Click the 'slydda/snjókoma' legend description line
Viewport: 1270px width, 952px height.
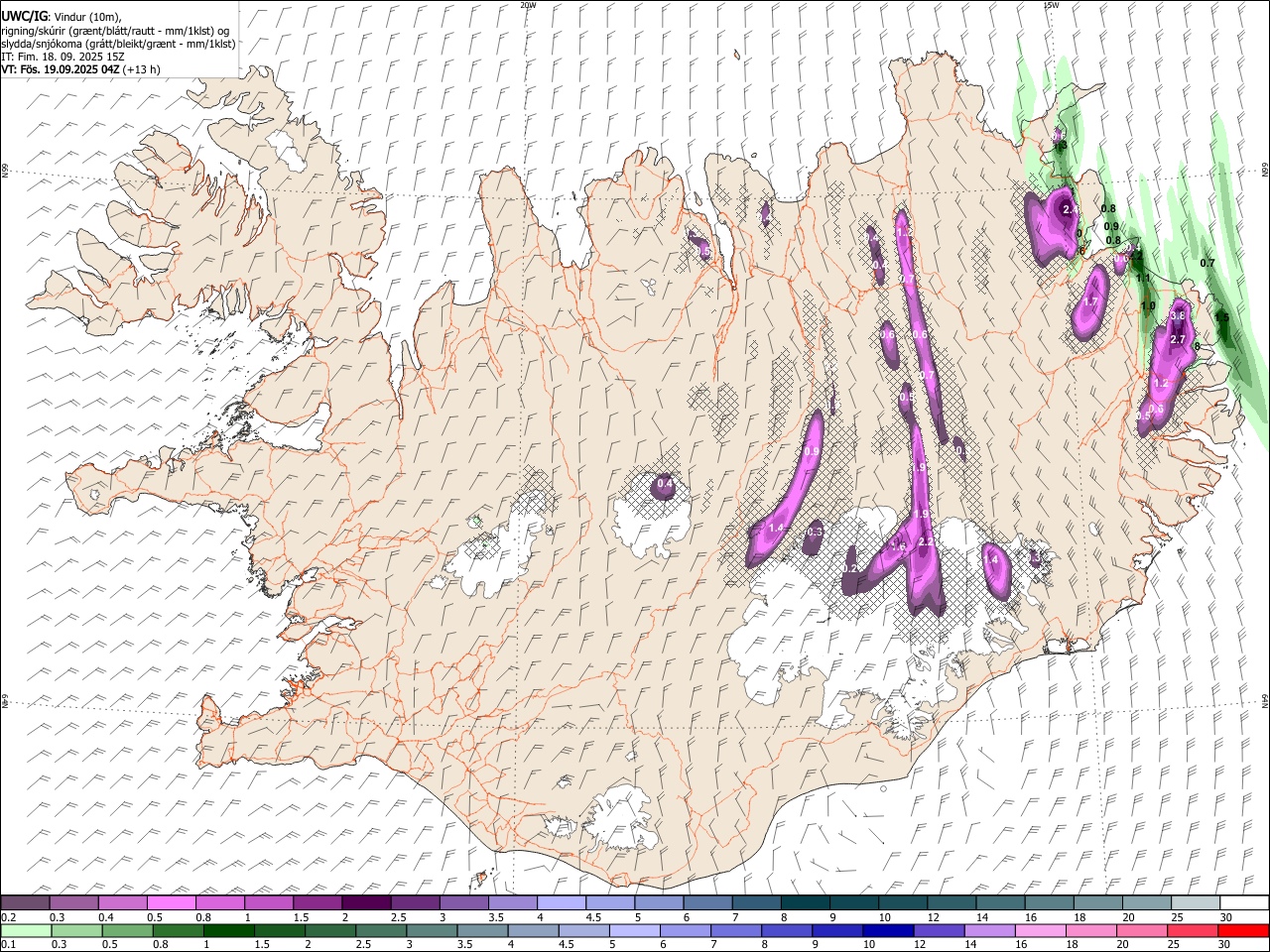click(x=118, y=44)
